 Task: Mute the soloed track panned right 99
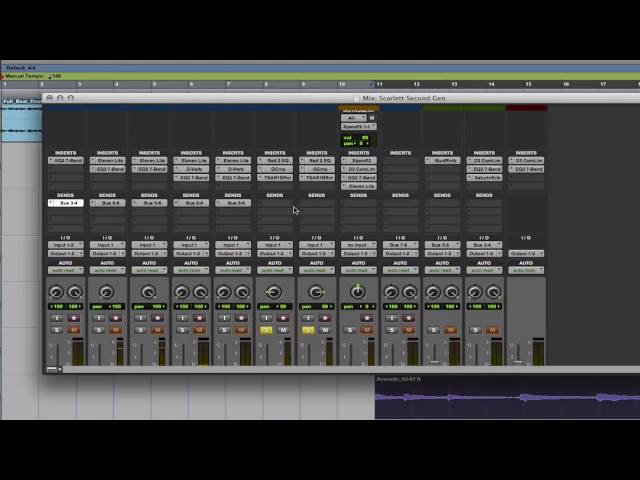click(325, 330)
